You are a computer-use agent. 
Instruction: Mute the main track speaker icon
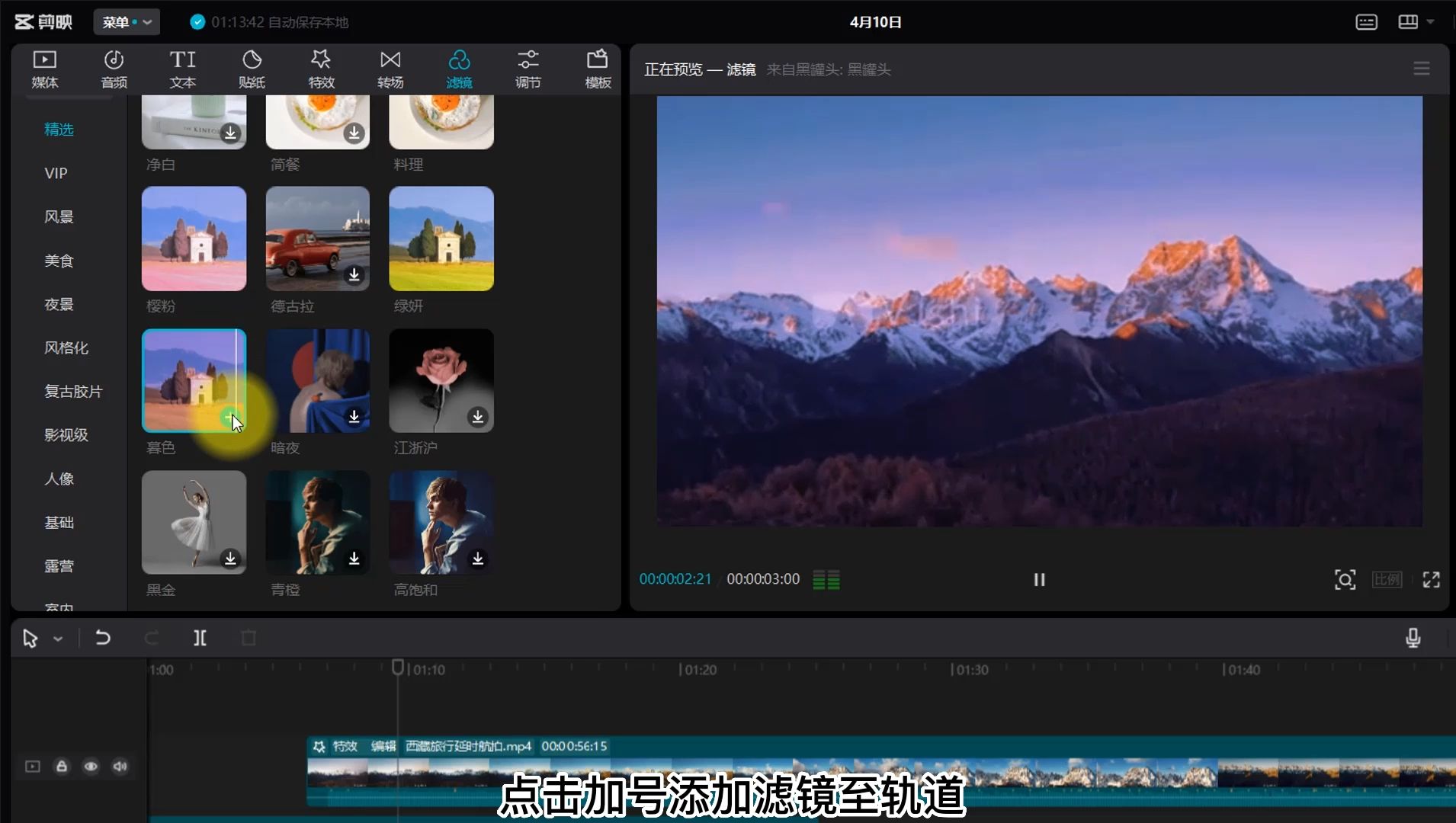[x=120, y=767]
